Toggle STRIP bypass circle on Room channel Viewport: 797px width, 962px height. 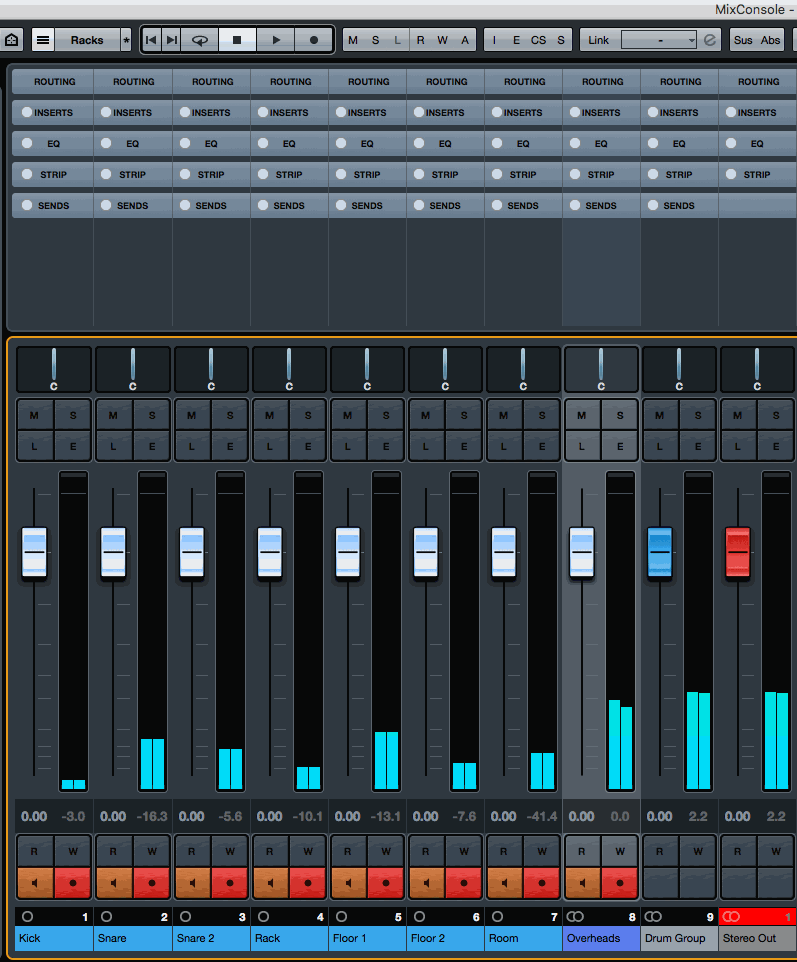pos(497,174)
